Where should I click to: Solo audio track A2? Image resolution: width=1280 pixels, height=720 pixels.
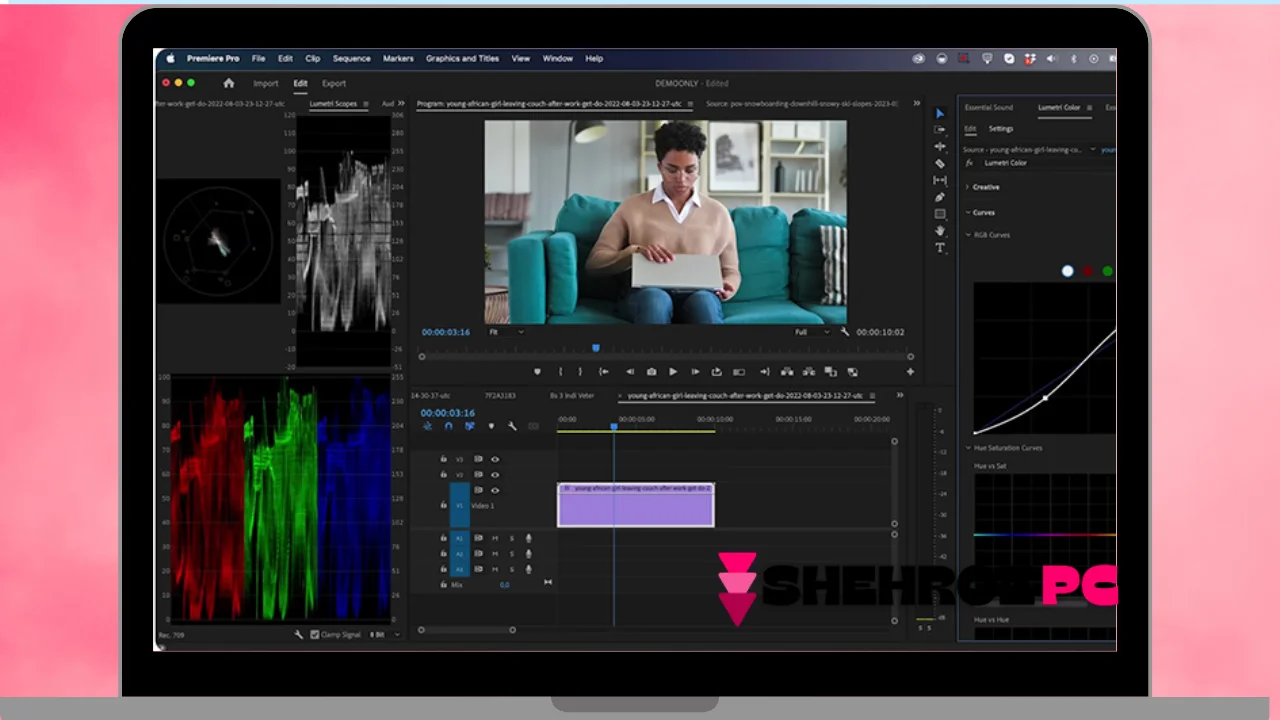(x=512, y=553)
